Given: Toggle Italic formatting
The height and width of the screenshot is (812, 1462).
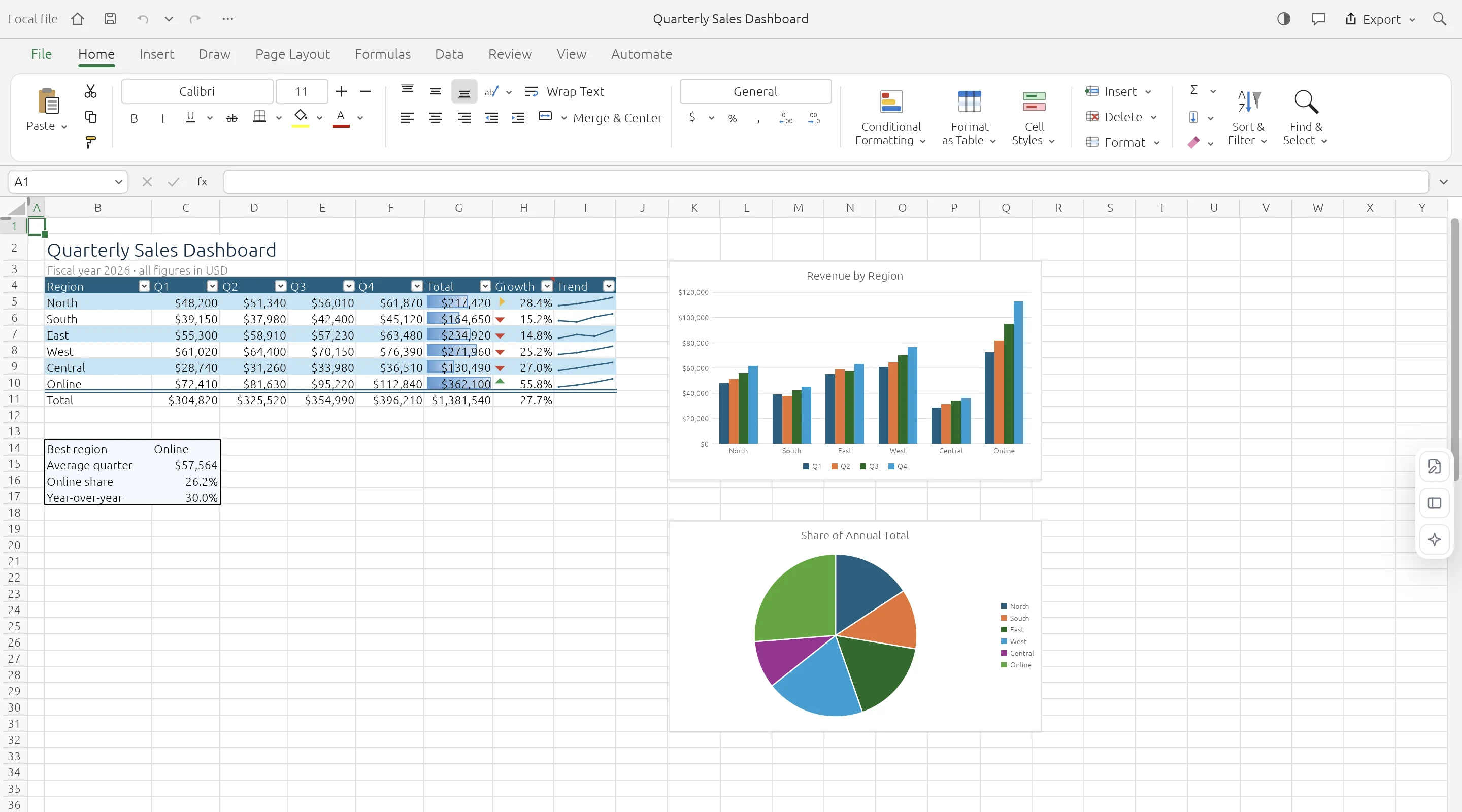Looking at the screenshot, I should [163, 118].
